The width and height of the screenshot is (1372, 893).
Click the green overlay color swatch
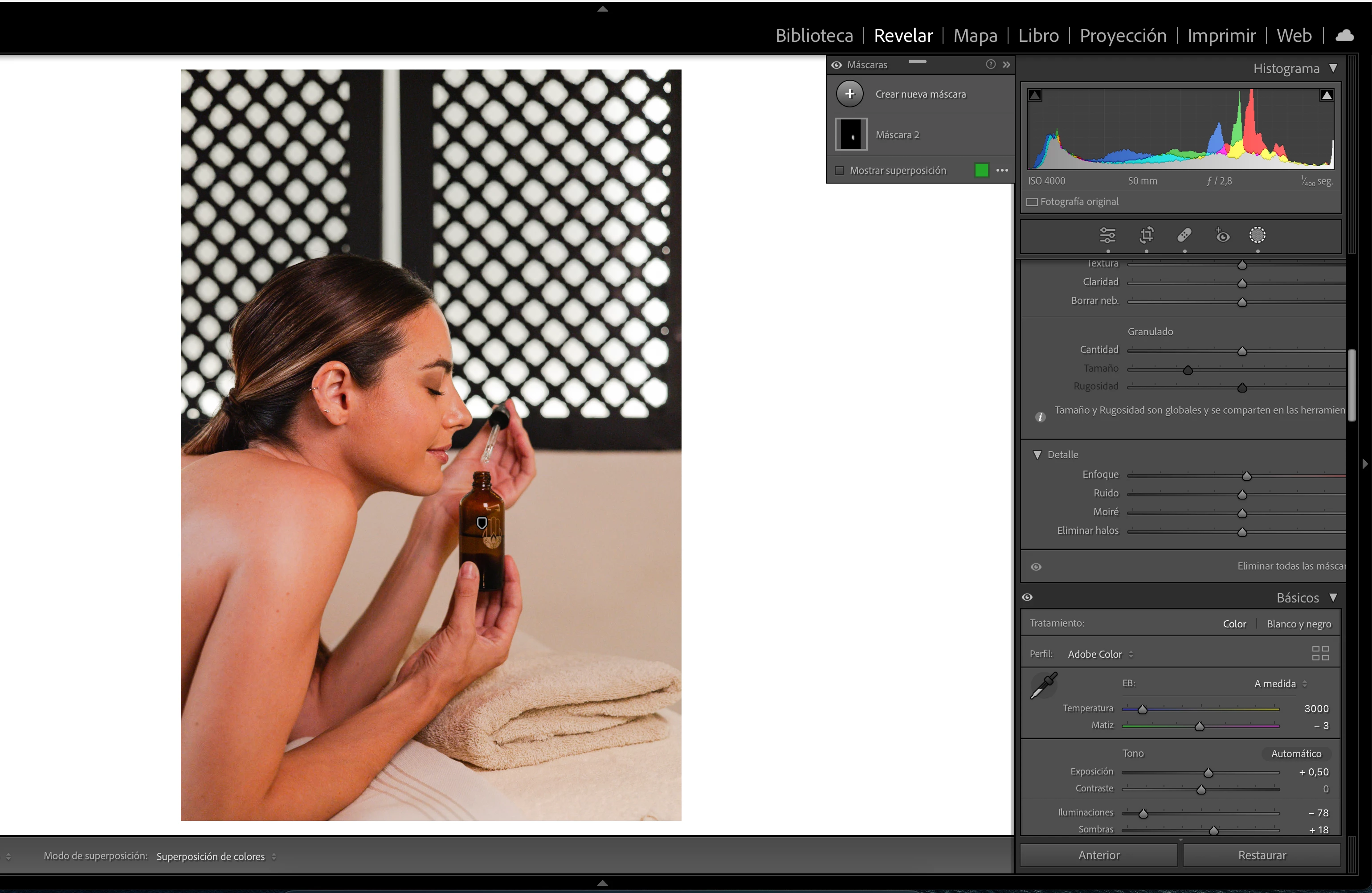point(981,170)
